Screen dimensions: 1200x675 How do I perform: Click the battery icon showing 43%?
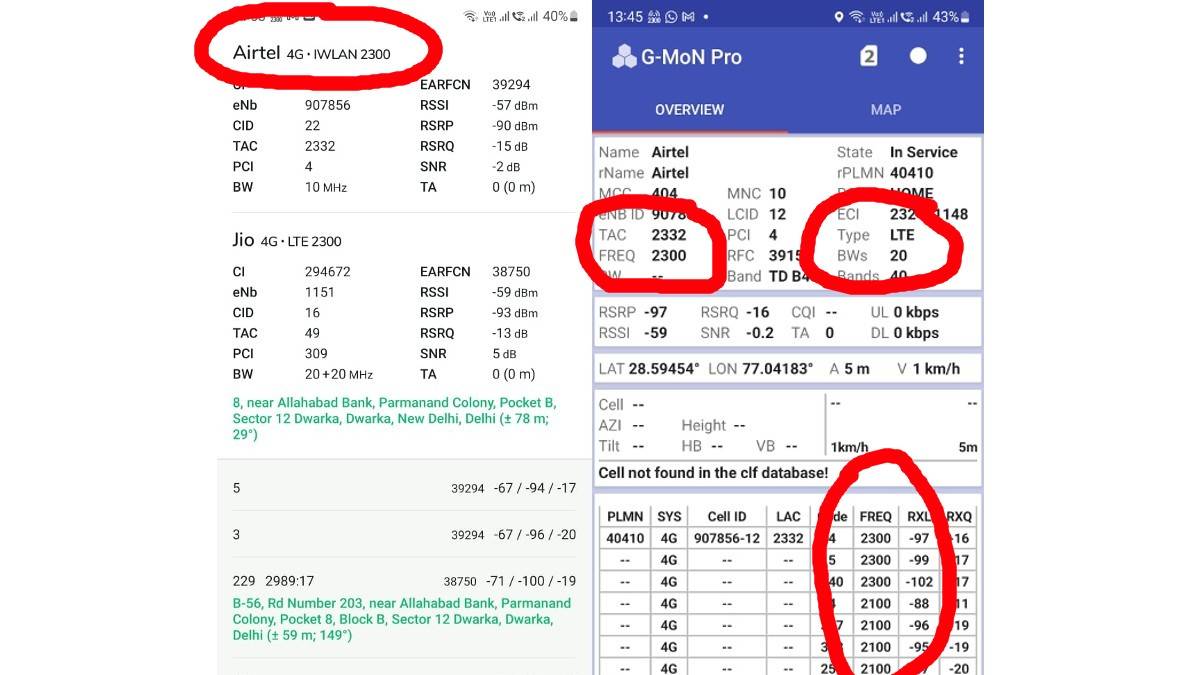pos(960,16)
